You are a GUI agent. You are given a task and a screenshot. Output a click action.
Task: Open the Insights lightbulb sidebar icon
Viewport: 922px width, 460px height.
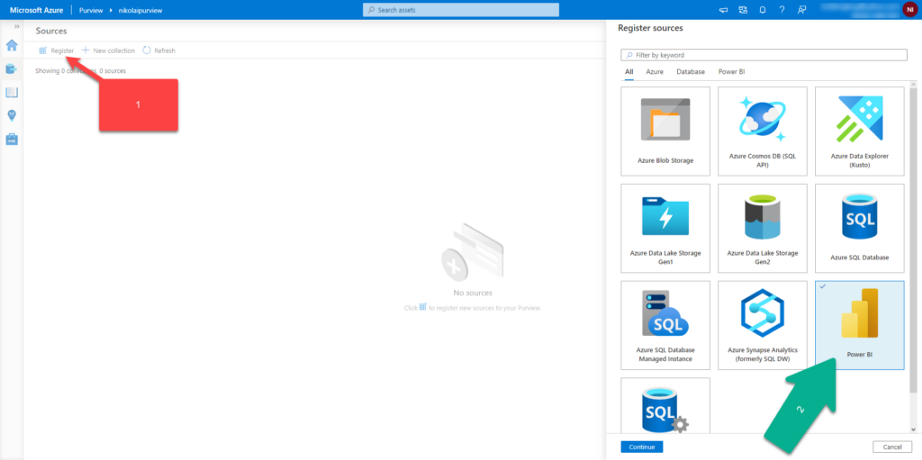pyautogui.click(x=11, y=115)
